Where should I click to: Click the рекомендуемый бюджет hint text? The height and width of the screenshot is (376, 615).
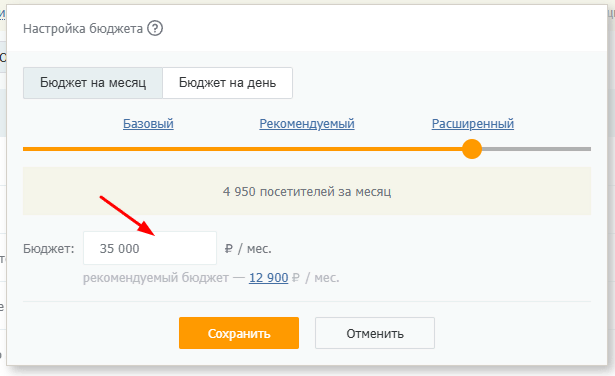click(156, 278)
